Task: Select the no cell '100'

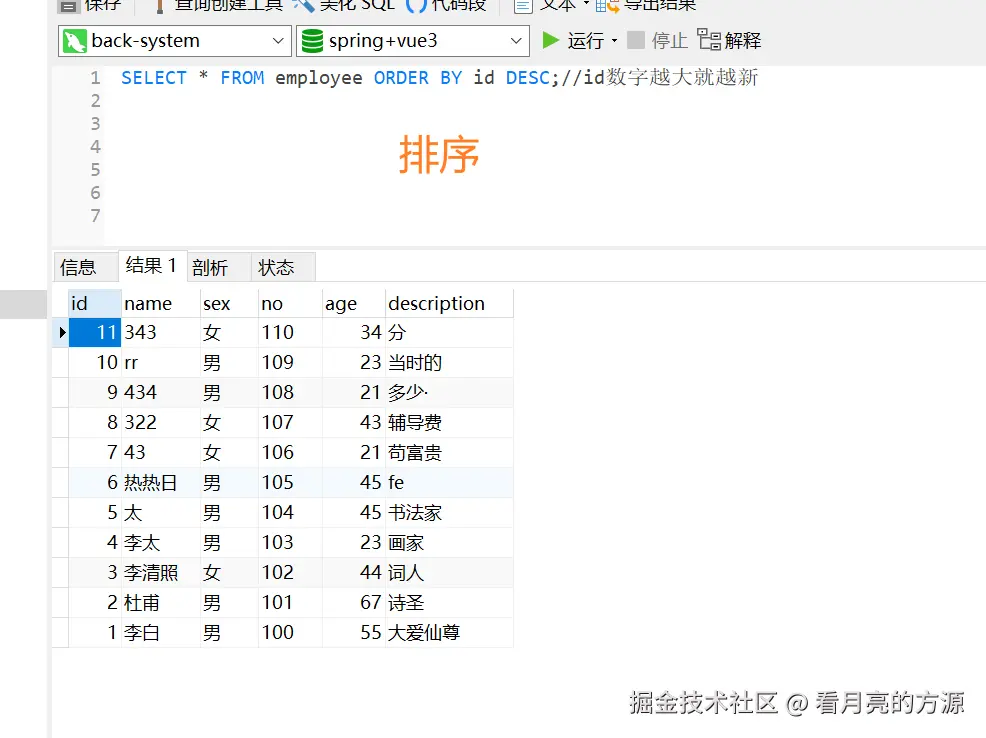Action: [290, 632]
